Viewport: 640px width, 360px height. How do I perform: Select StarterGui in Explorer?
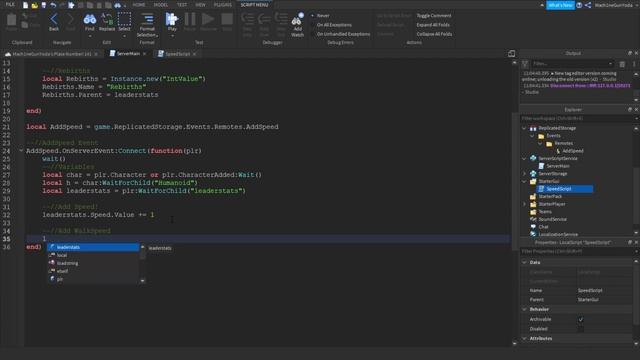[x=549, y=181]
